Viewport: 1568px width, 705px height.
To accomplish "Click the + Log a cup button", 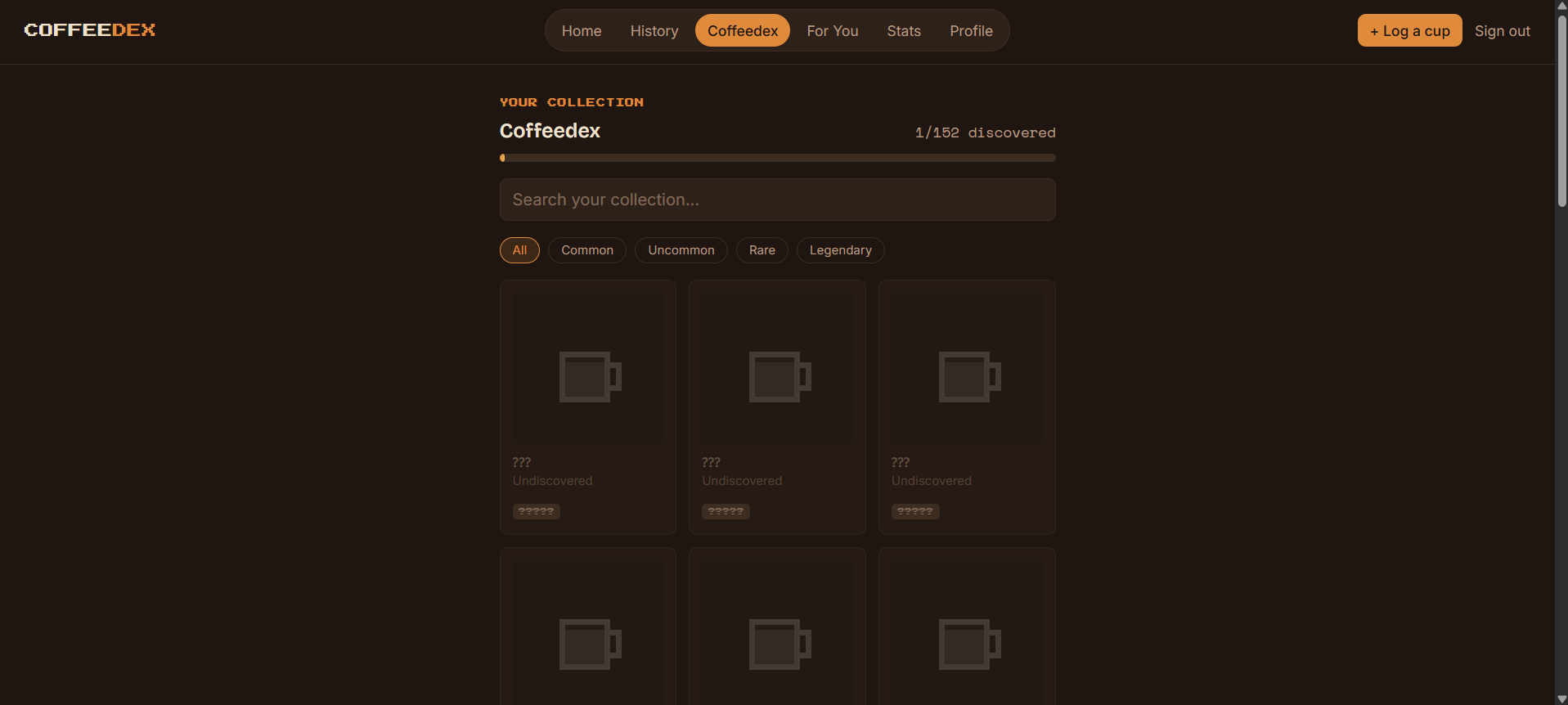I will tap(1410, 31).
